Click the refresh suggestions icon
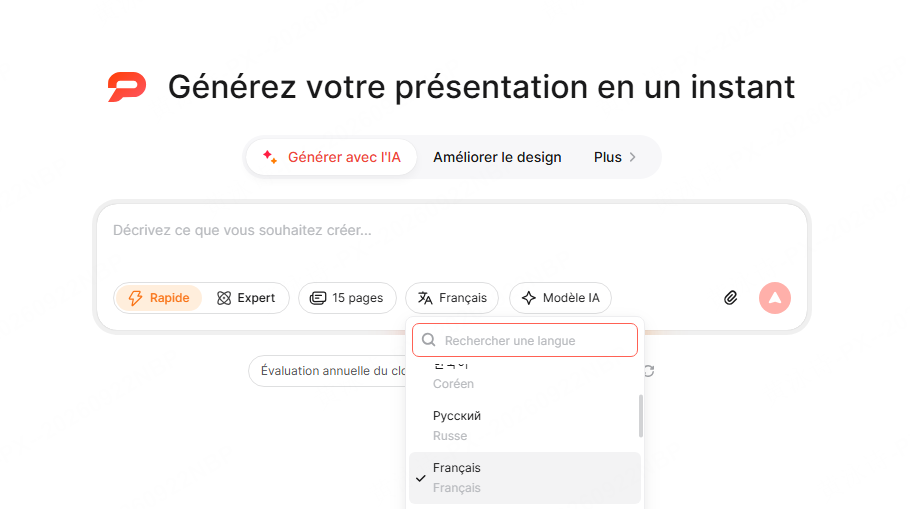This screenshot has width=910, height=509. (649, 371)
